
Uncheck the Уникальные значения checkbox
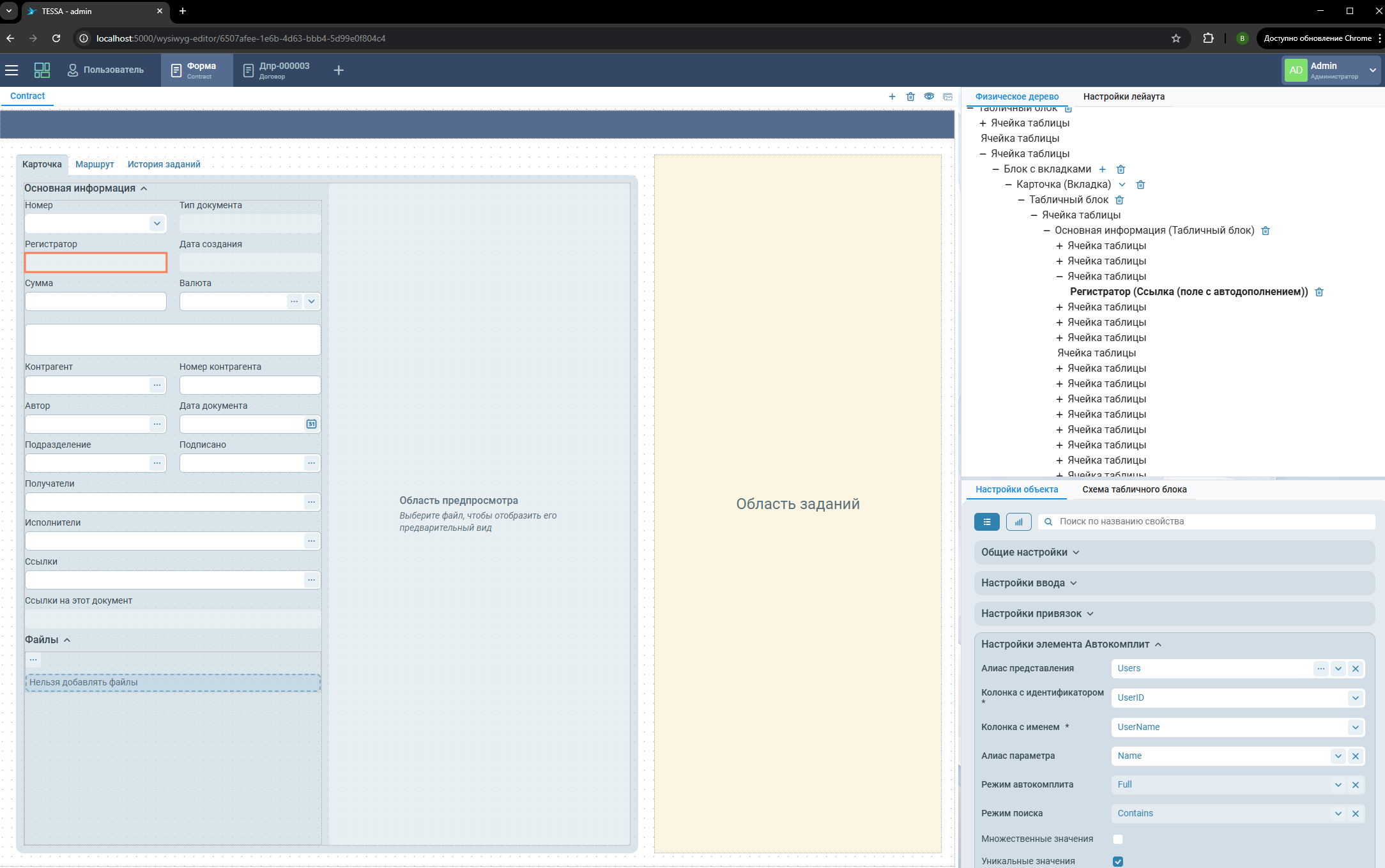1117,861
